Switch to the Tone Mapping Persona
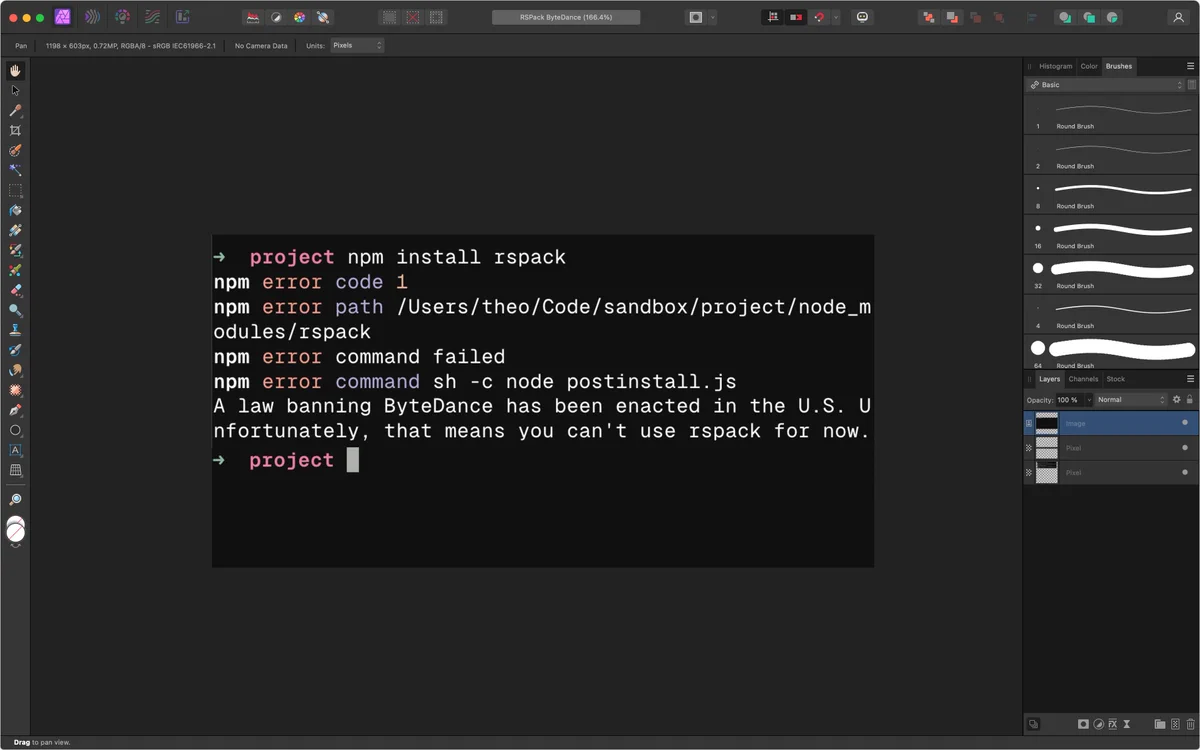1200x750 pixels. 152,17
